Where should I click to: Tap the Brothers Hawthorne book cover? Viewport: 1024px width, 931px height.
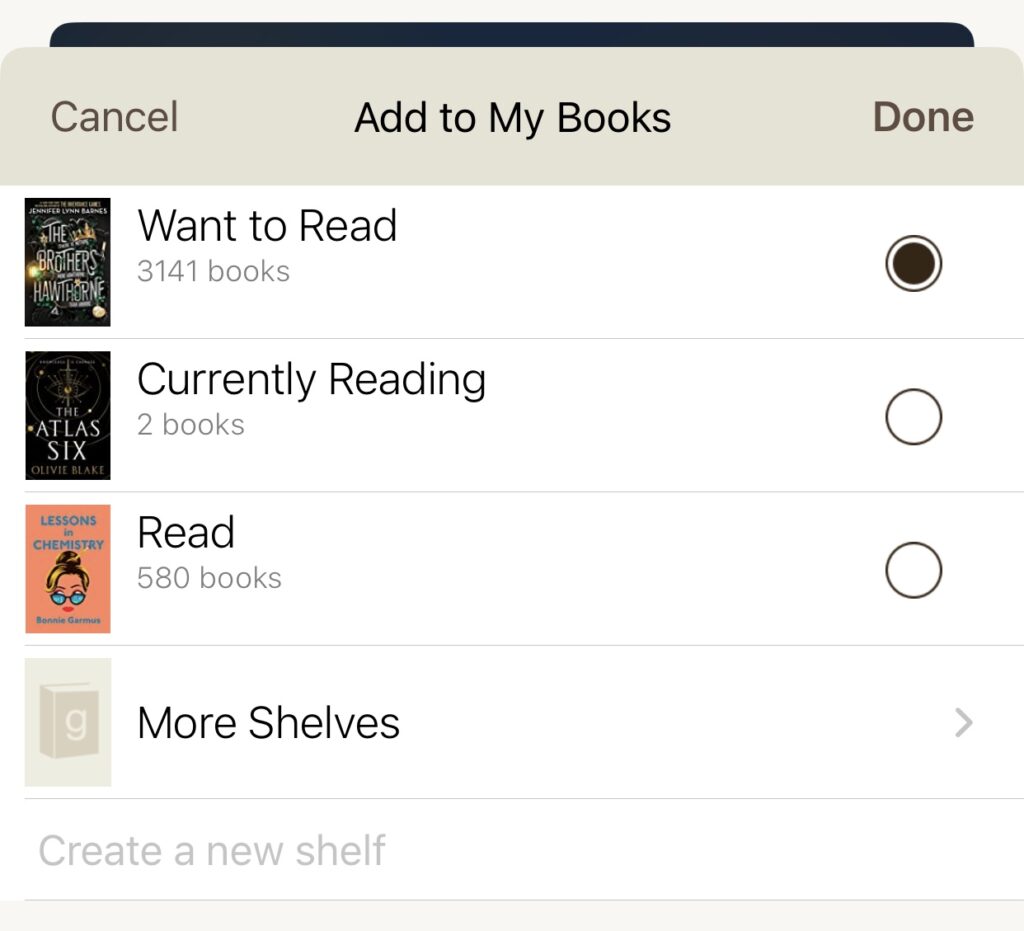coord(68,262)
